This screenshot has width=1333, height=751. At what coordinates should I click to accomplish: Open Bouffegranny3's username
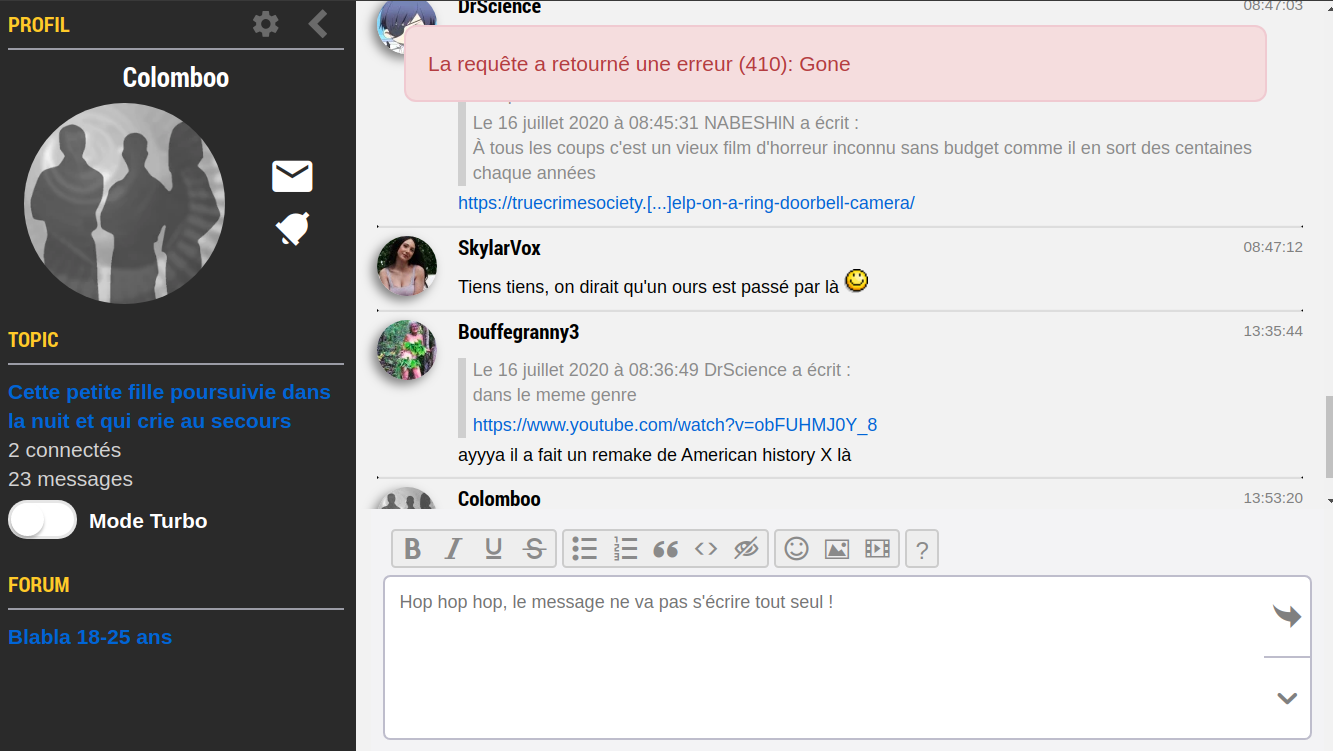(x=518, y=332)
